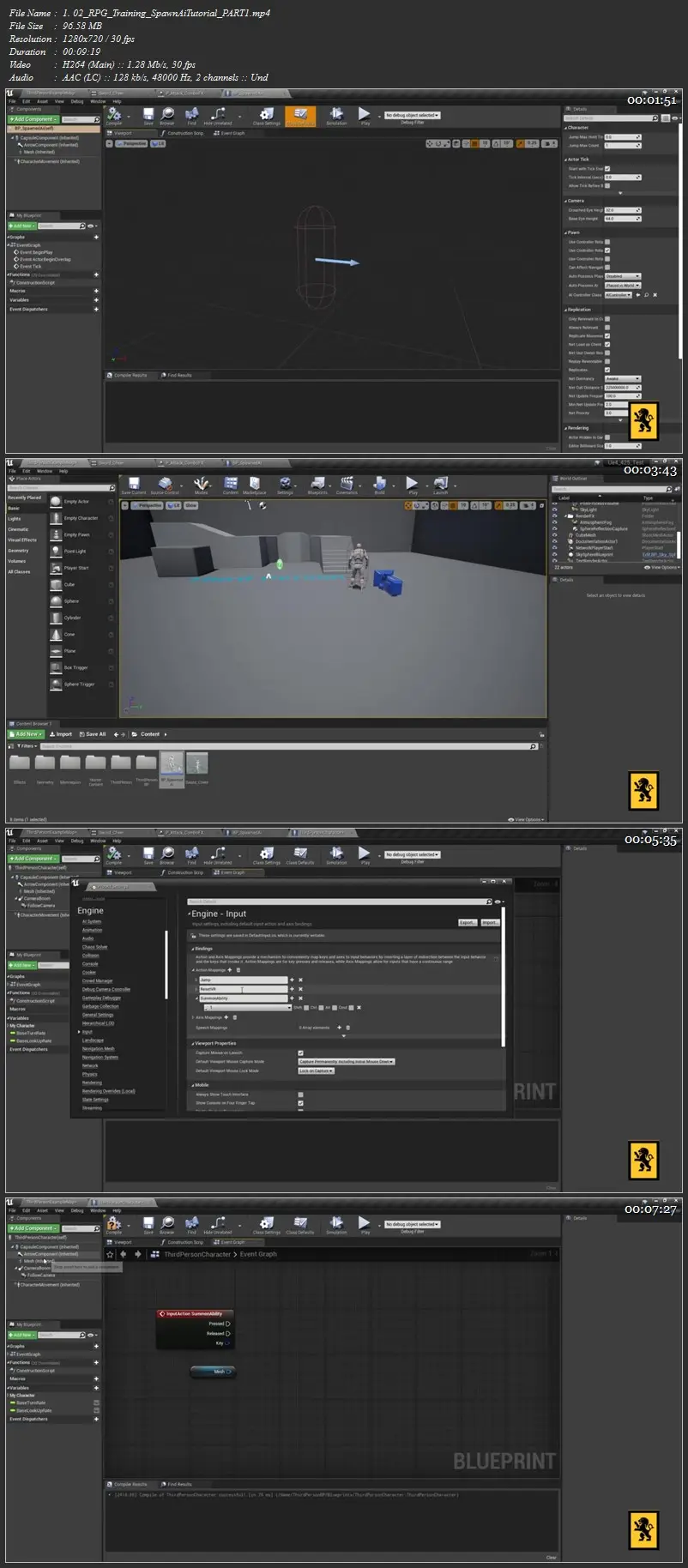Click highlighted Class Defaults in the 00:01:51 frame
Screen dimensions: 688x1568
(x=300, y=116)
